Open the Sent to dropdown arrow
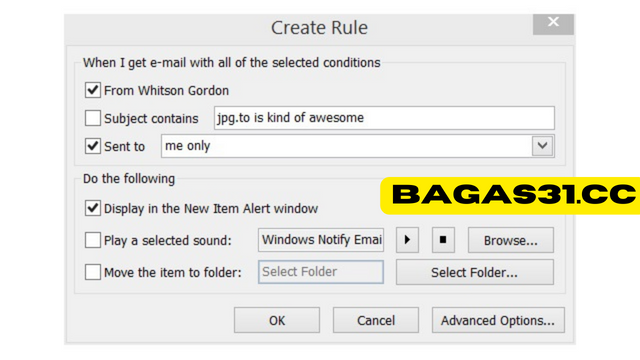The image size is (640, 360). [542, 146]
